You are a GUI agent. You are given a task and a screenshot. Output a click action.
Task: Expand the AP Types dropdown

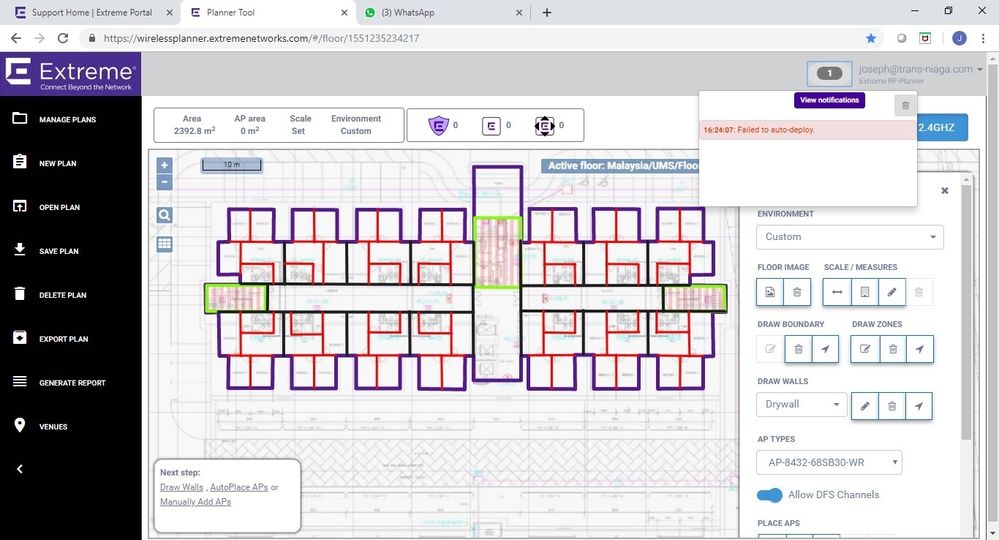pos(829,462)
